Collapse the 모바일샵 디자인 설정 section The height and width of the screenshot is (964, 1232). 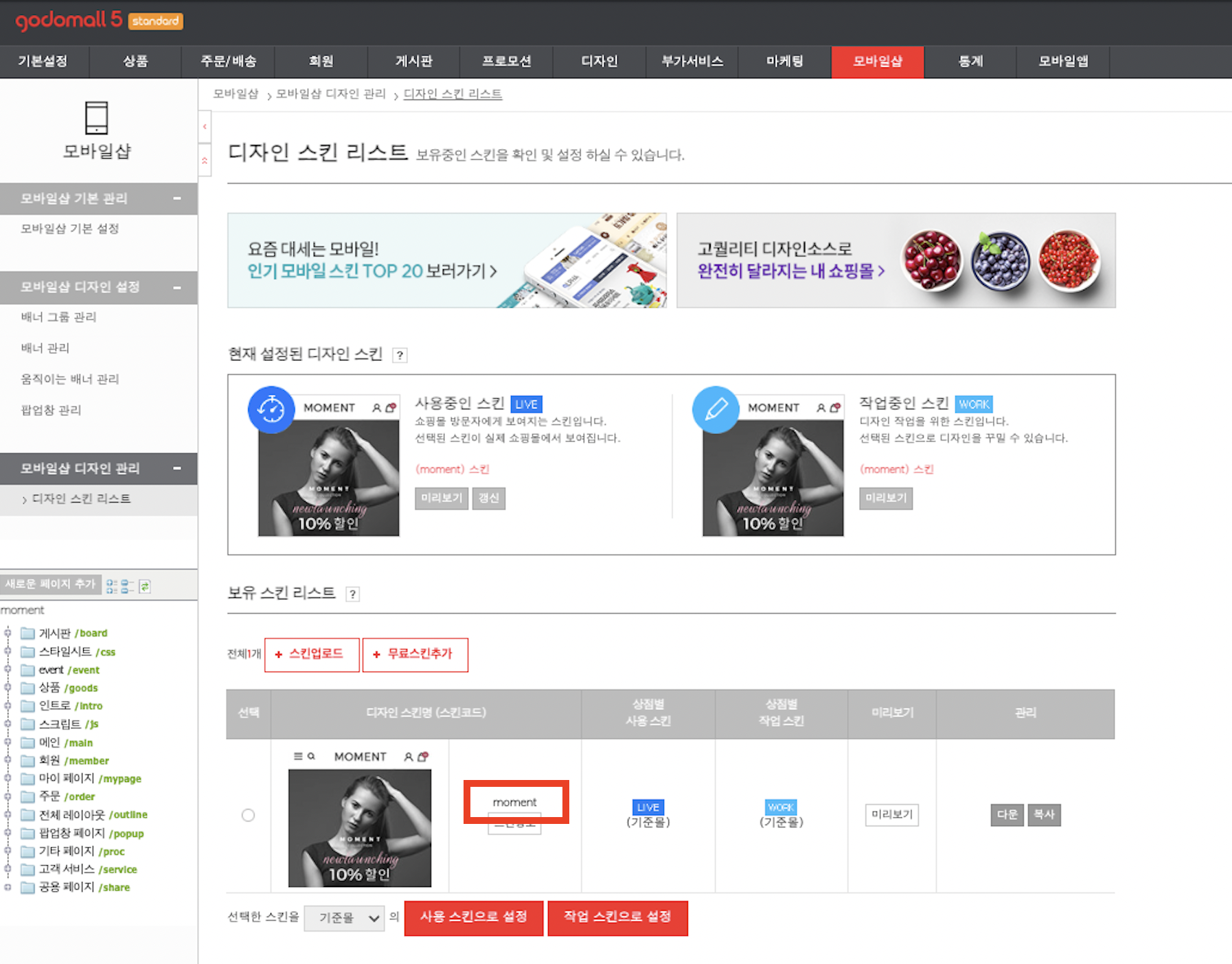(x=177, y=287)
